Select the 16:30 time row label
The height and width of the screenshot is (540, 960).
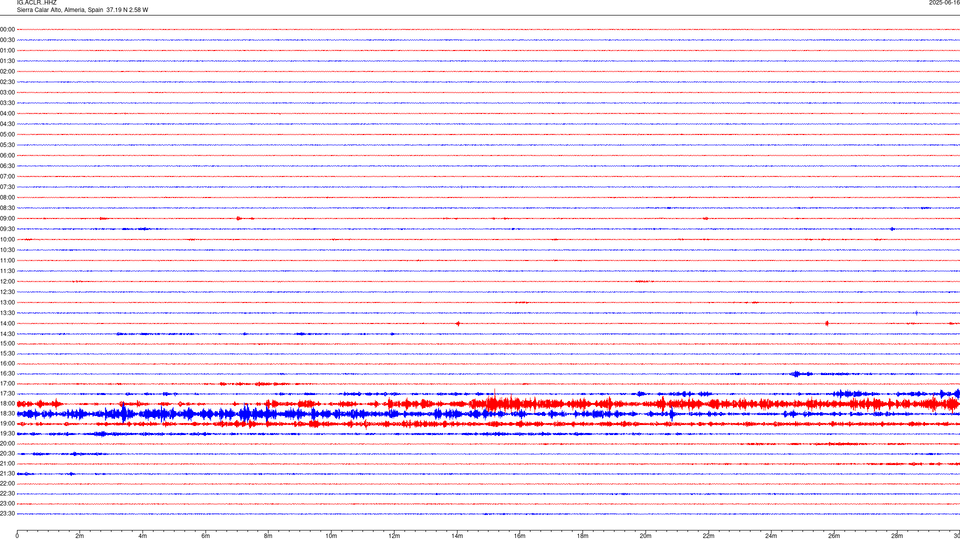[7, 373]
